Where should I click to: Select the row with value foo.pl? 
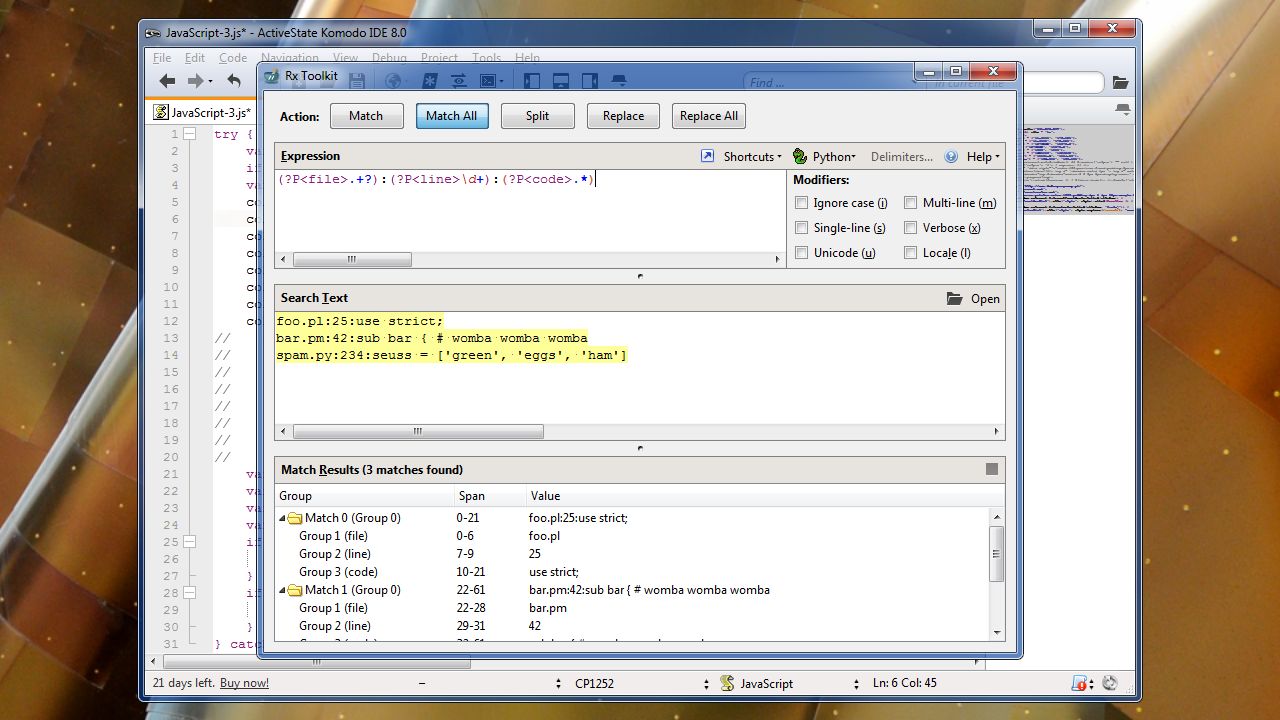[x=632, y=536]
